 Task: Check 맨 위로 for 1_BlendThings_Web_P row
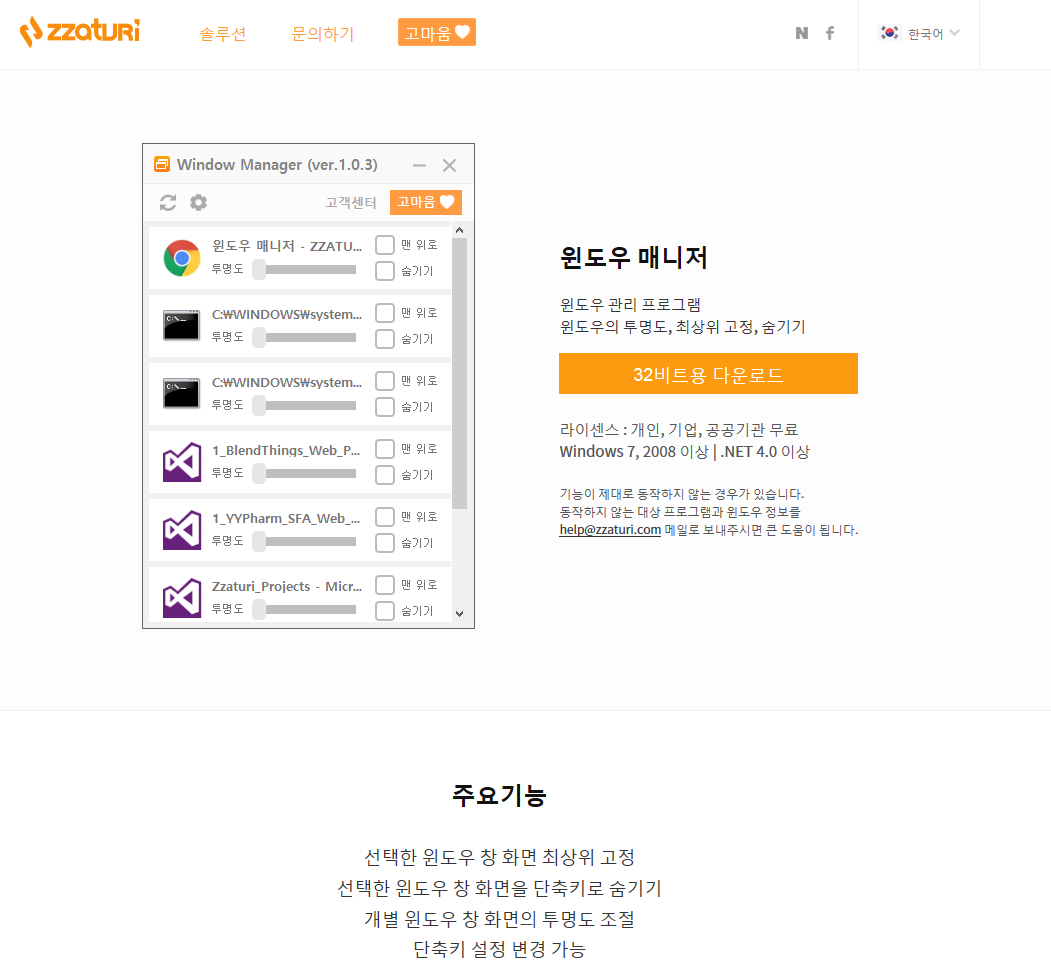(x=385, y=449)
